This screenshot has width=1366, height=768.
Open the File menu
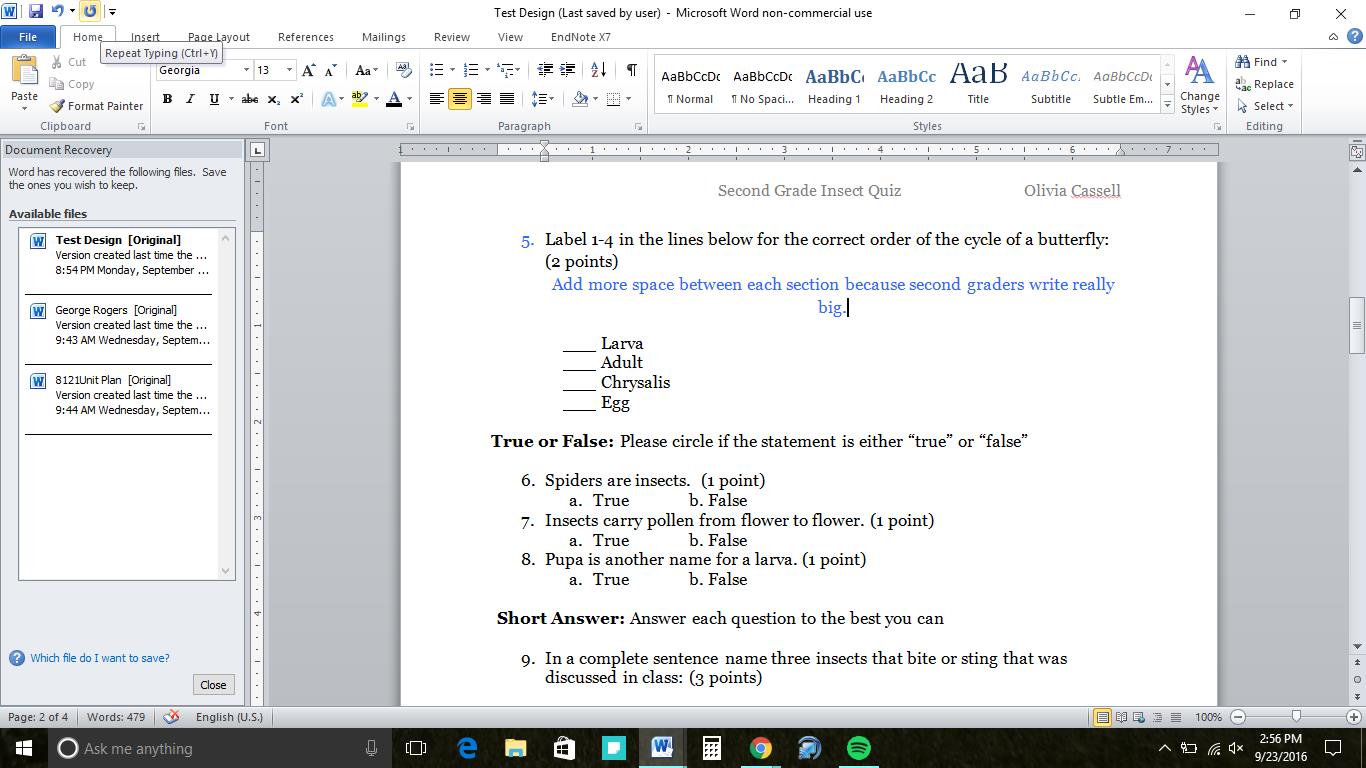tap(28, 37)
